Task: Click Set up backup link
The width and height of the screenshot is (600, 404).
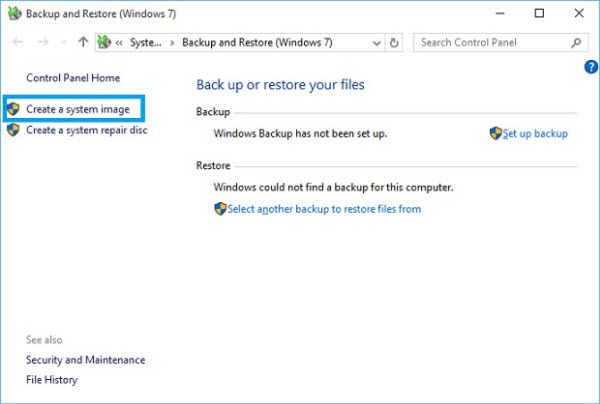Action: (535, 134)
